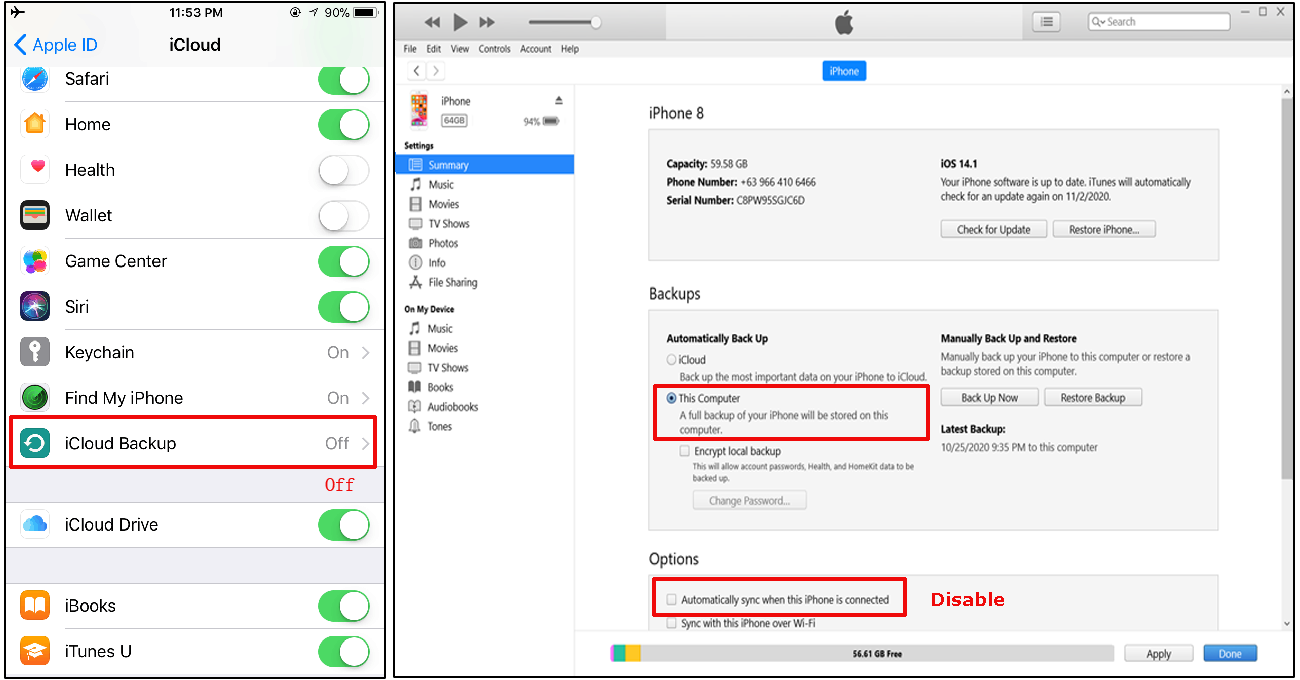Tap the Find My iPhone radar icon
The height and width of the screenshot is (680, 1300).
[x=35, y=398]
